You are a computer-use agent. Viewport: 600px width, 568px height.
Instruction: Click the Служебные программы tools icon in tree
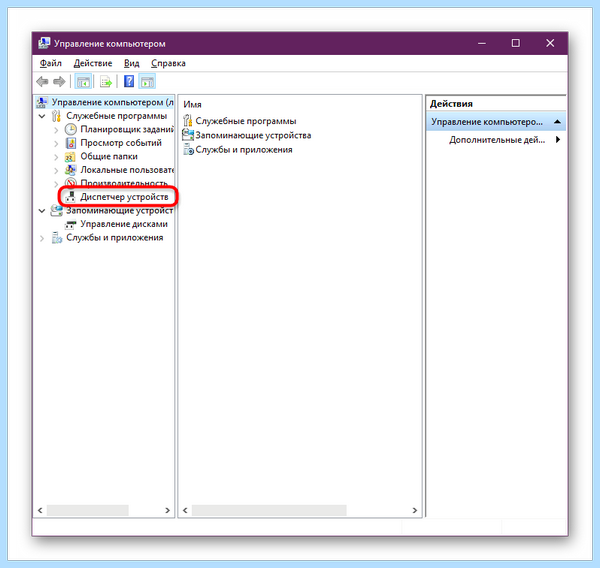coord(56,116)
